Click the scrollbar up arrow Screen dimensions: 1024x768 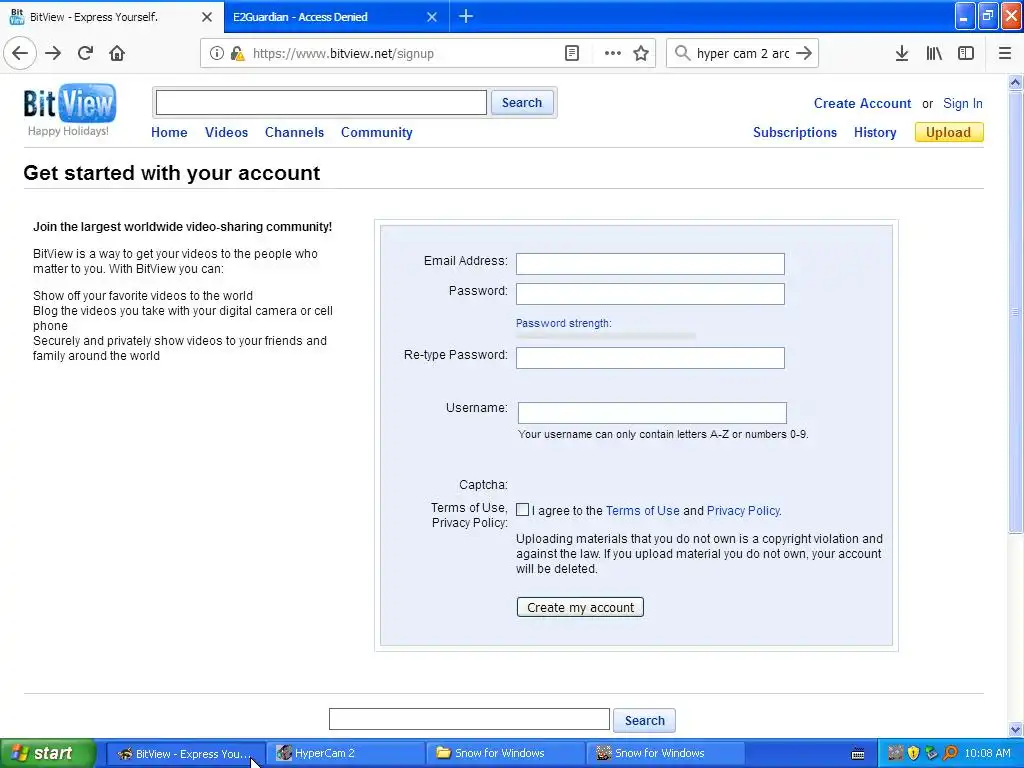(x=1016, y=83)
